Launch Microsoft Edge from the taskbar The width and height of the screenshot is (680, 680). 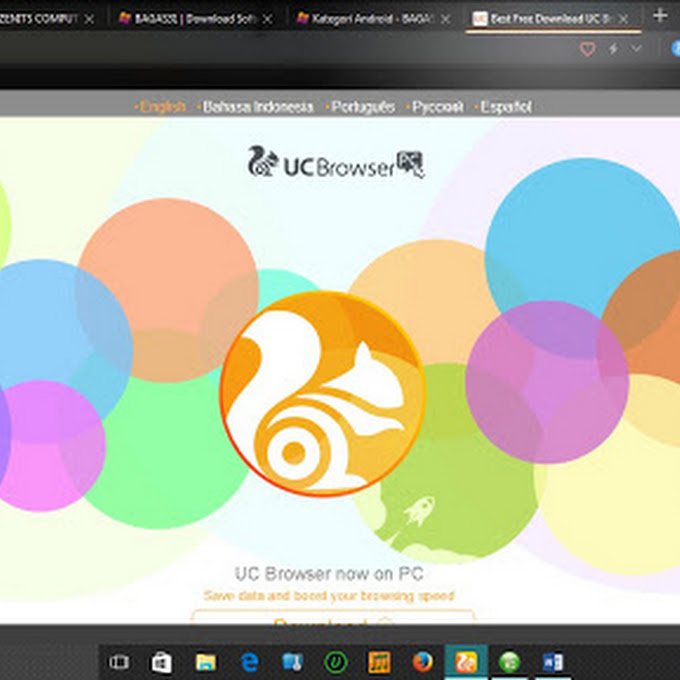point(249,663)
